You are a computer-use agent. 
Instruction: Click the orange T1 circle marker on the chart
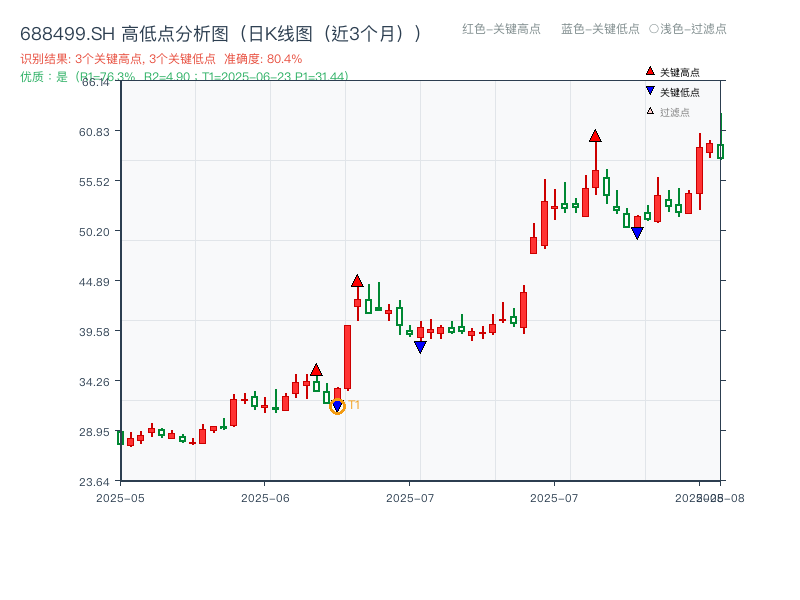click(338, 406)
